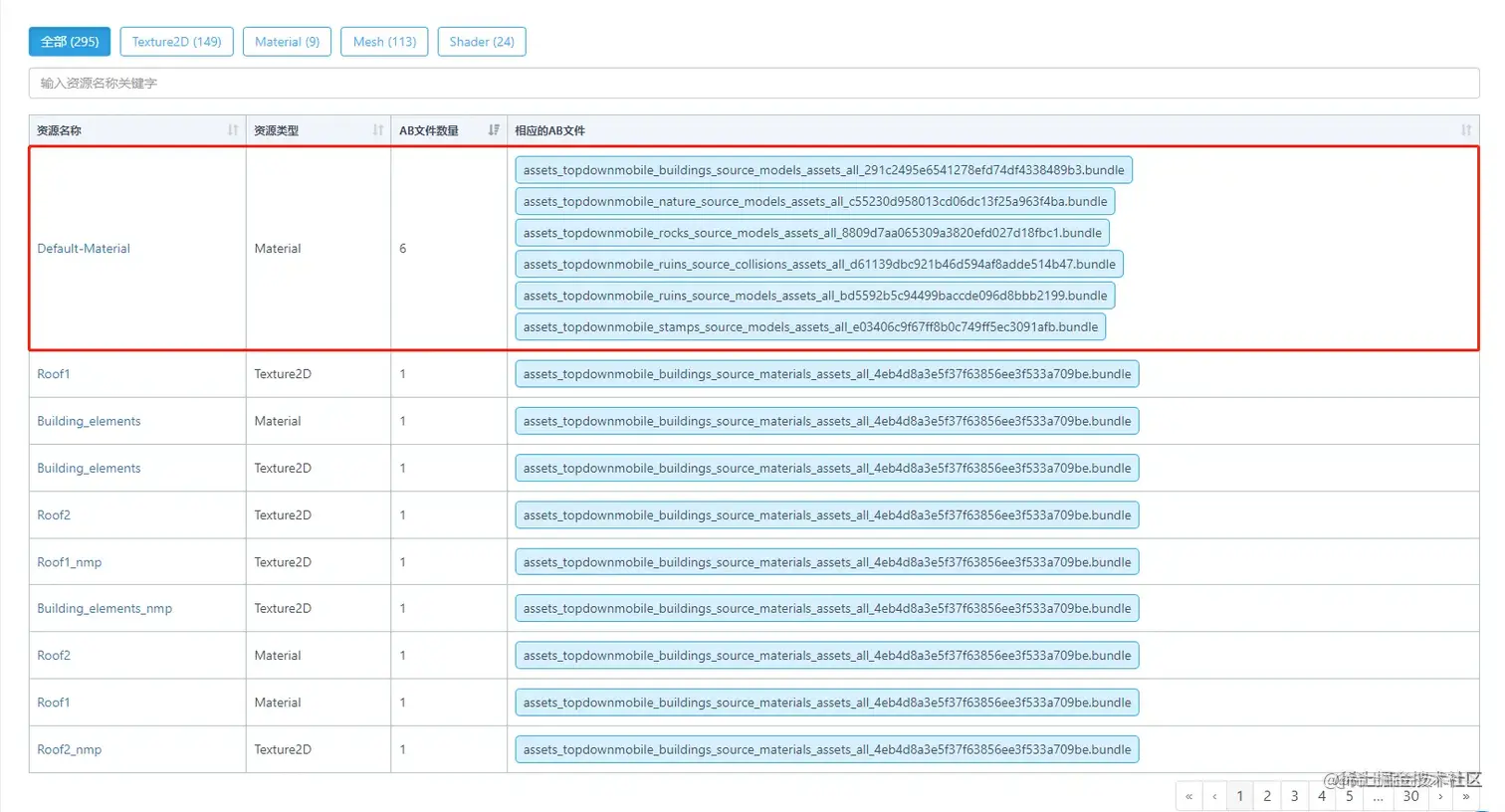This screenshot has width=1505, height=812.
Task: Sort by 相应的AB文件 column icon
Action: (x=1466, y=130)
